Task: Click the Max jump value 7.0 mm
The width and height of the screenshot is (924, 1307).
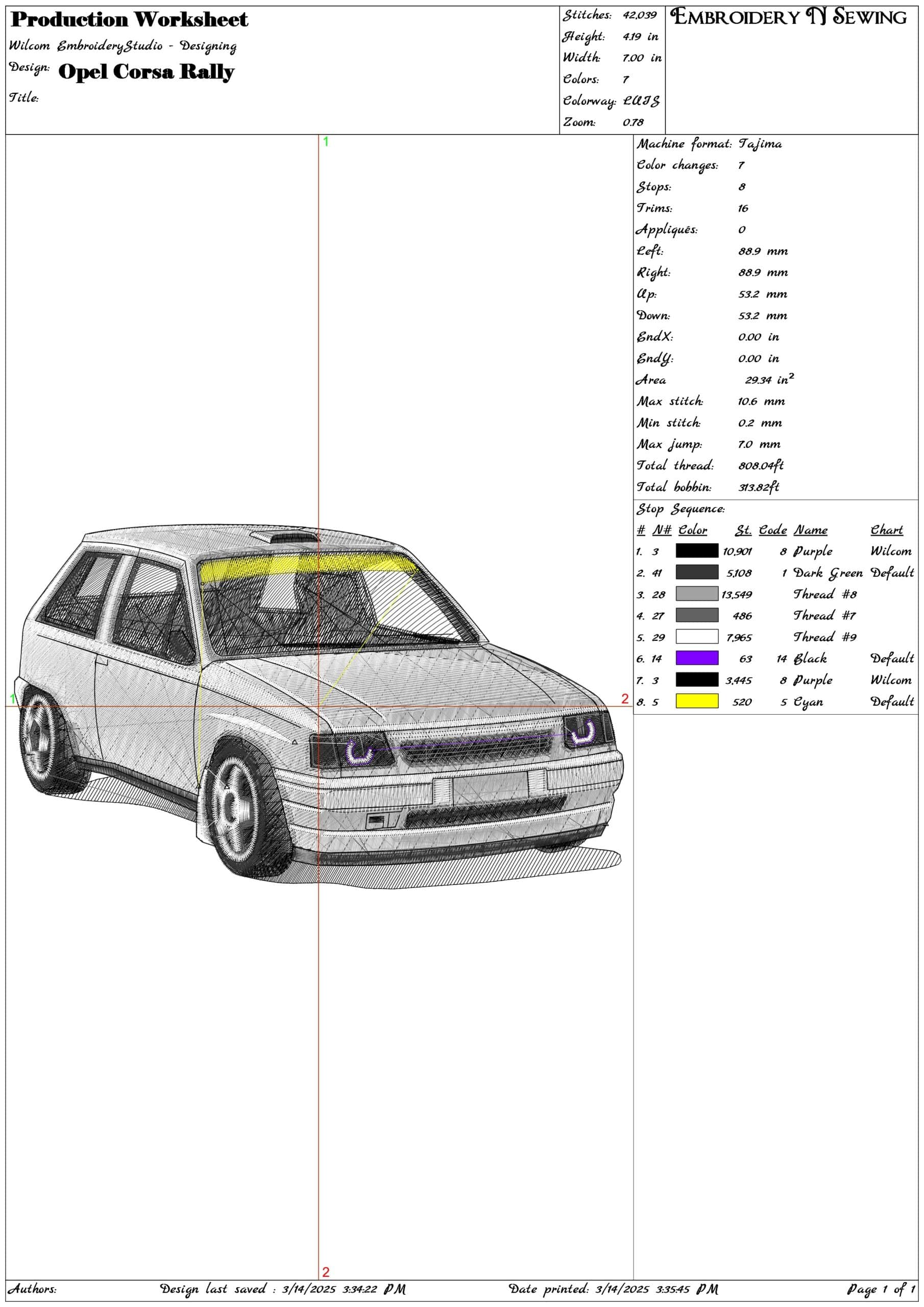Action: point(760,445)
